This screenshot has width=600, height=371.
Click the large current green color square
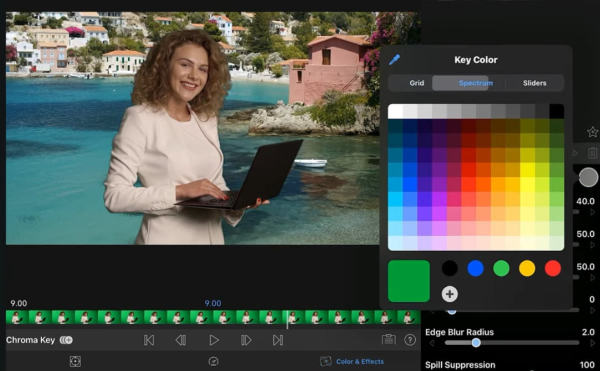tap(409, 281)
